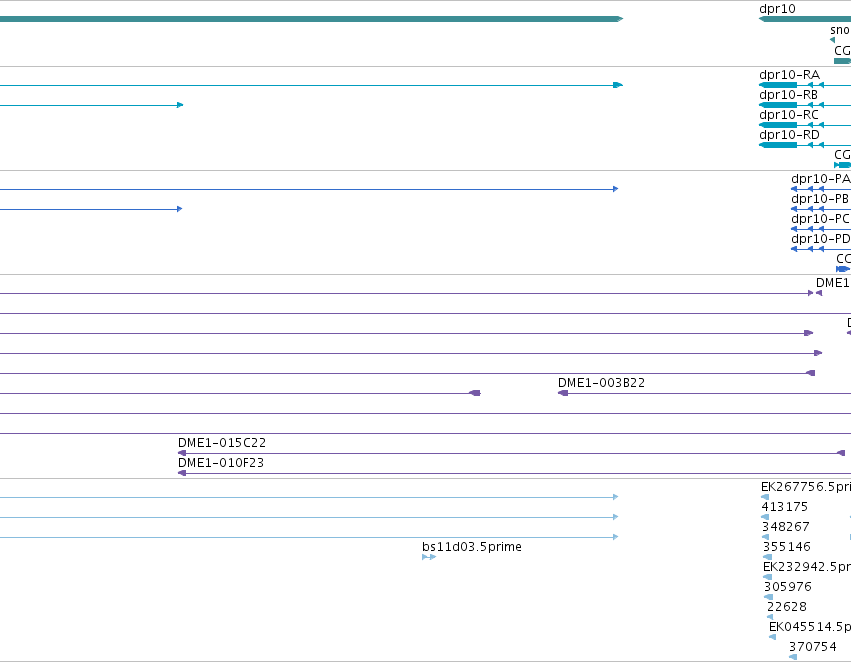Select the purple line of clone DME1-010F23

pos(515,473)
